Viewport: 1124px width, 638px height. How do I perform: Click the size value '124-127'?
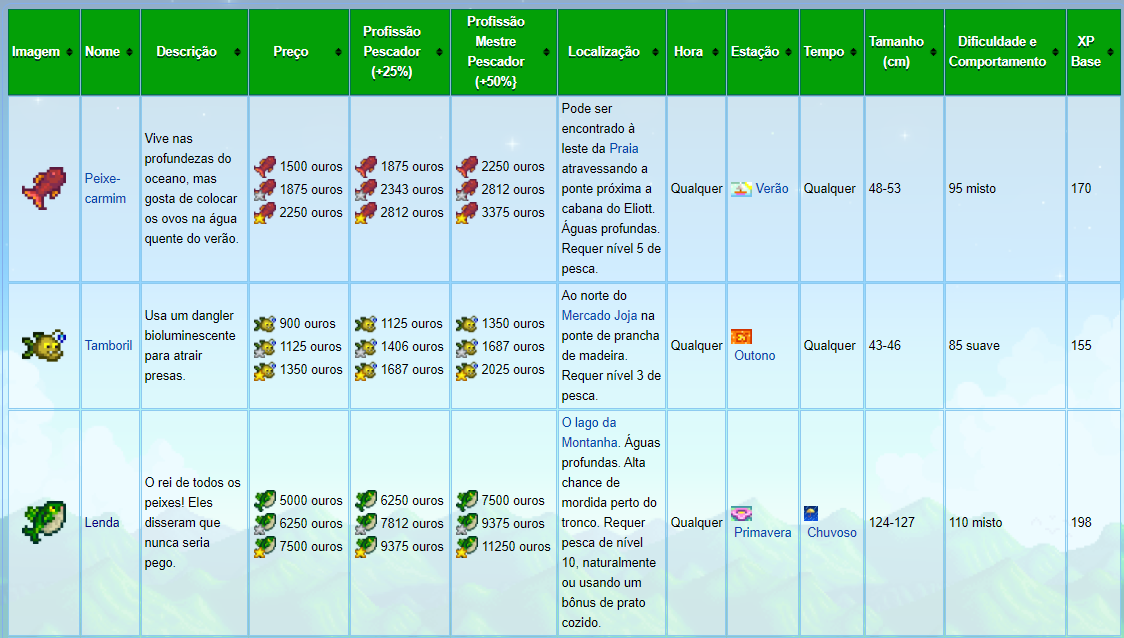coord(892,523)
